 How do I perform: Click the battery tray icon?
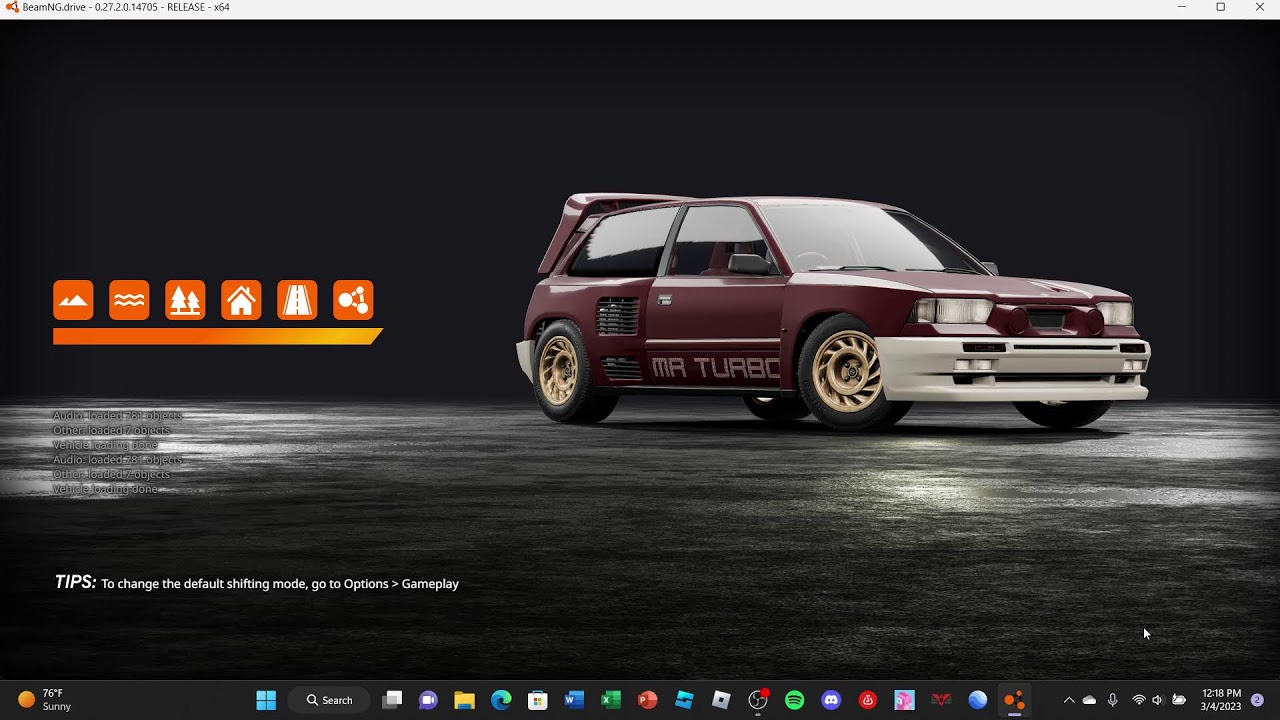[1179, 700]
